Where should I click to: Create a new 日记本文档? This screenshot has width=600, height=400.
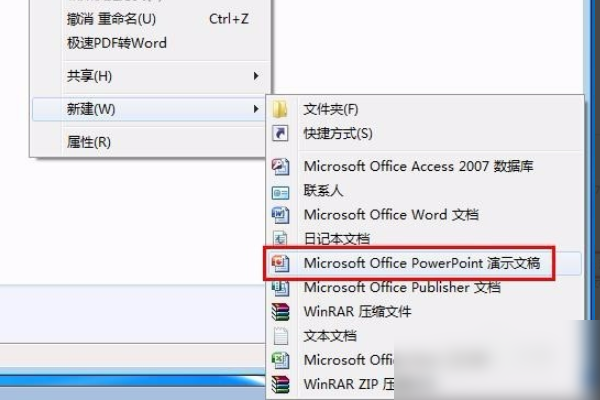coord(425,239)
